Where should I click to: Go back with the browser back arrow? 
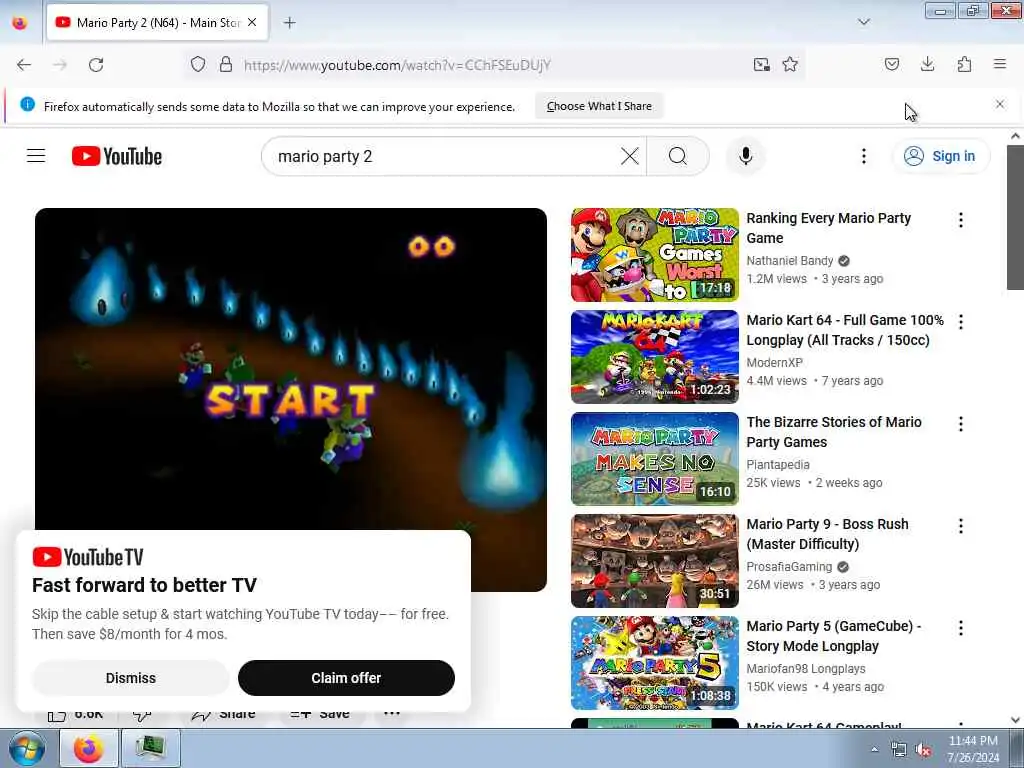point(24,65)
